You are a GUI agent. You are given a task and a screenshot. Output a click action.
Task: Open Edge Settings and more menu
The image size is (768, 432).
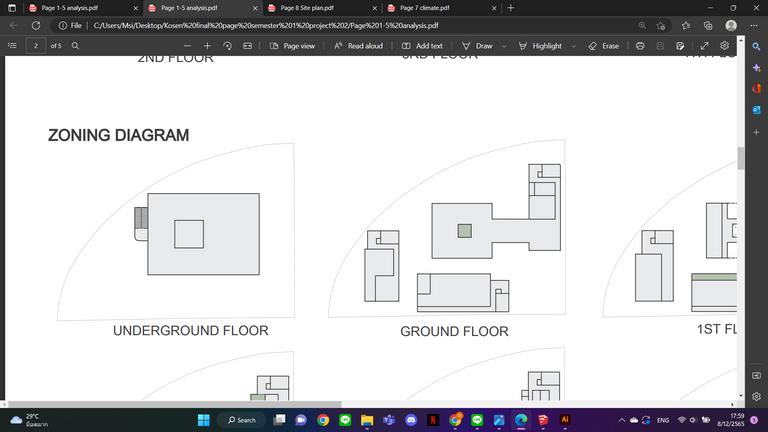tap(754, 25)
